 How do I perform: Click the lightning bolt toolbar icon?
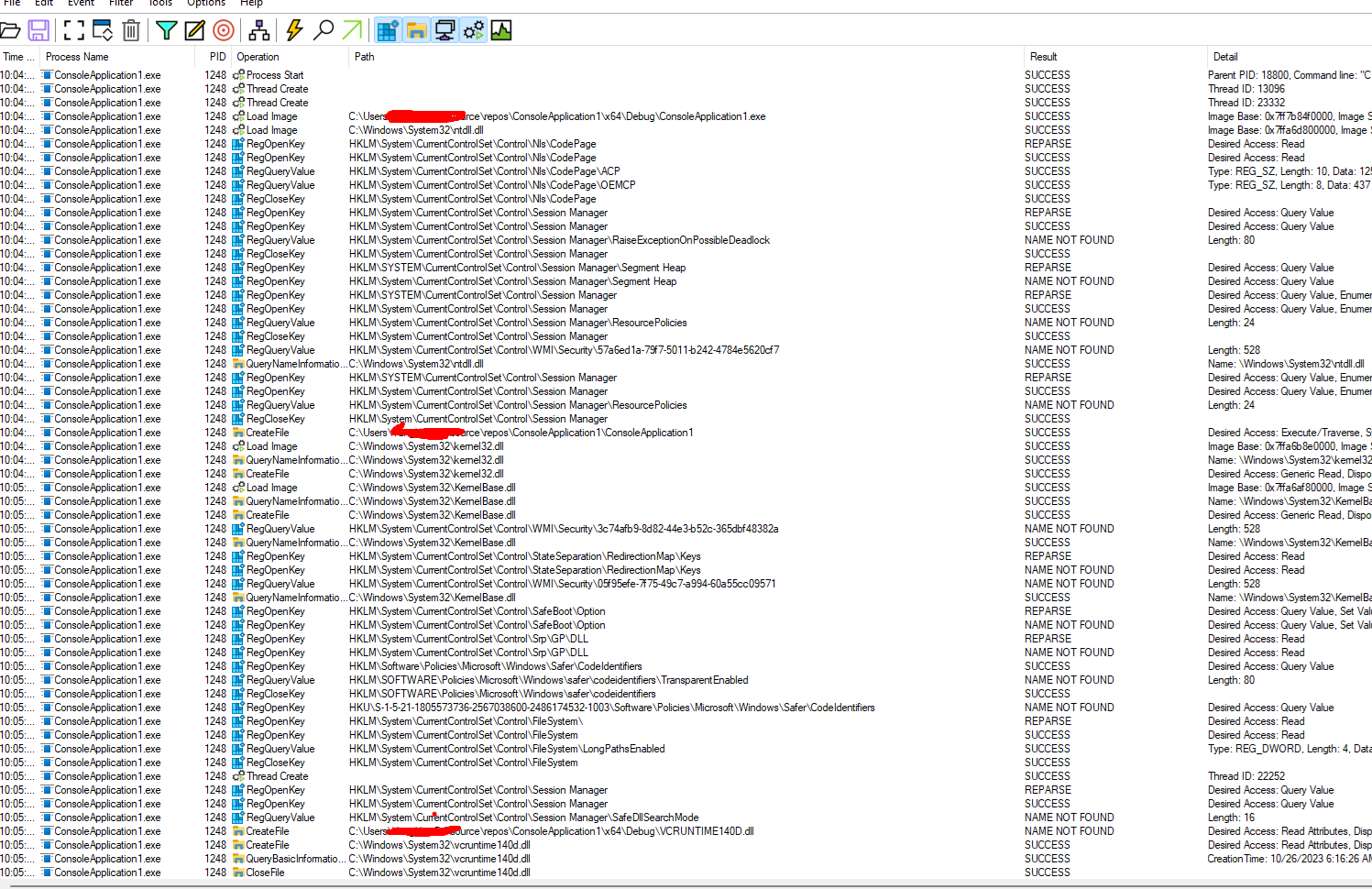tap(293, 30)
